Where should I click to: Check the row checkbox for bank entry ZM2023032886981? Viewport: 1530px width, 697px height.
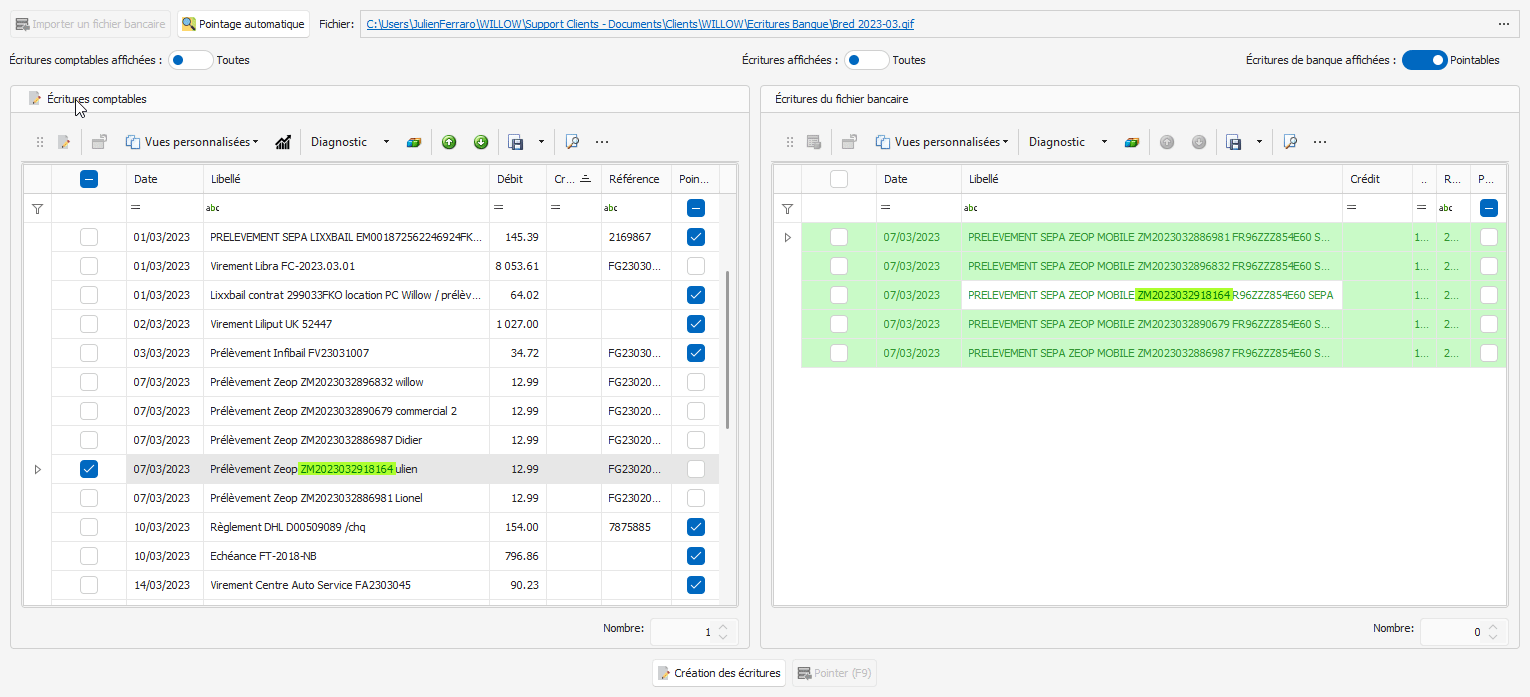tap(839, 237)
